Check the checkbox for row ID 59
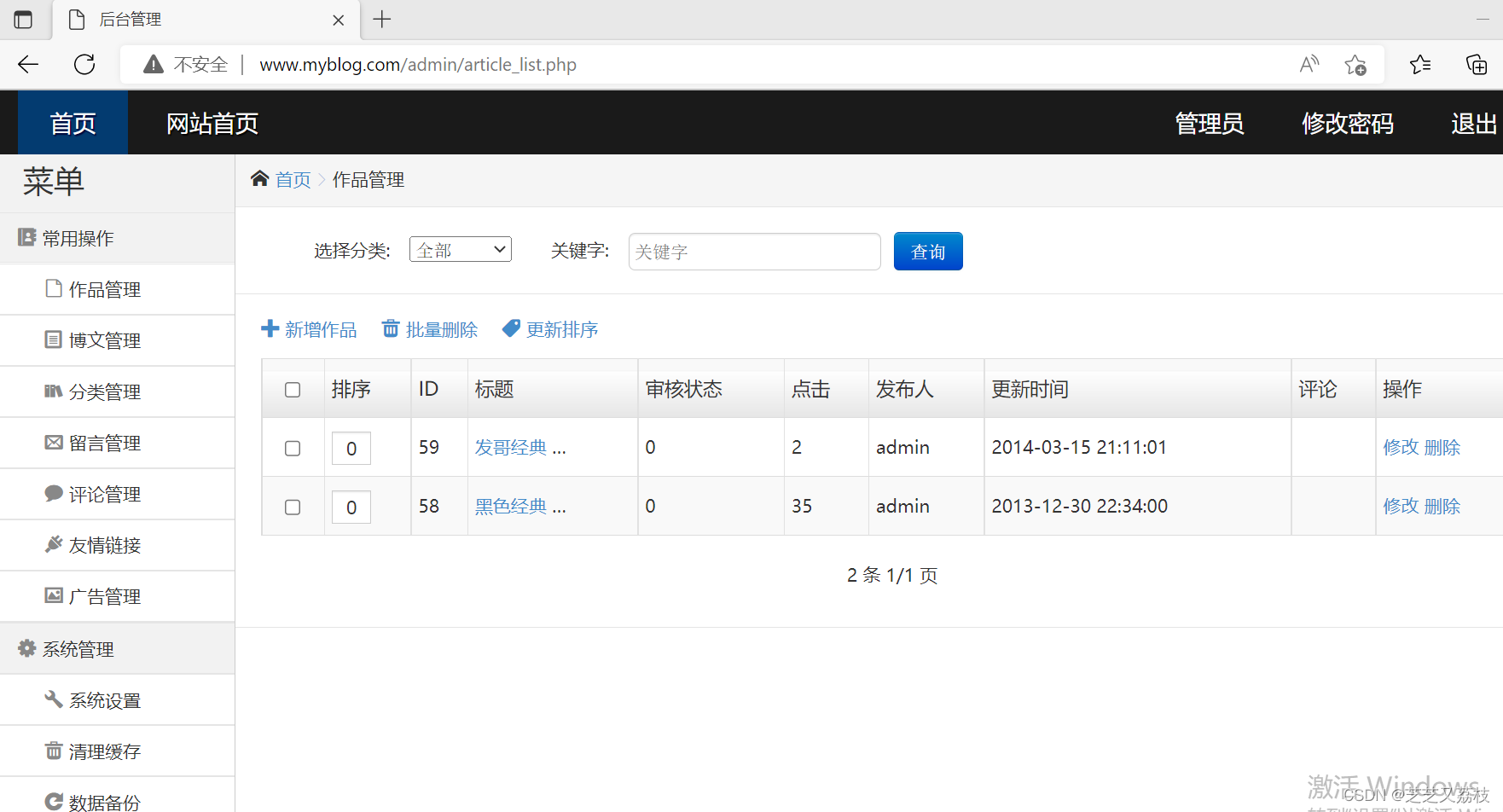 pos(293,449)
